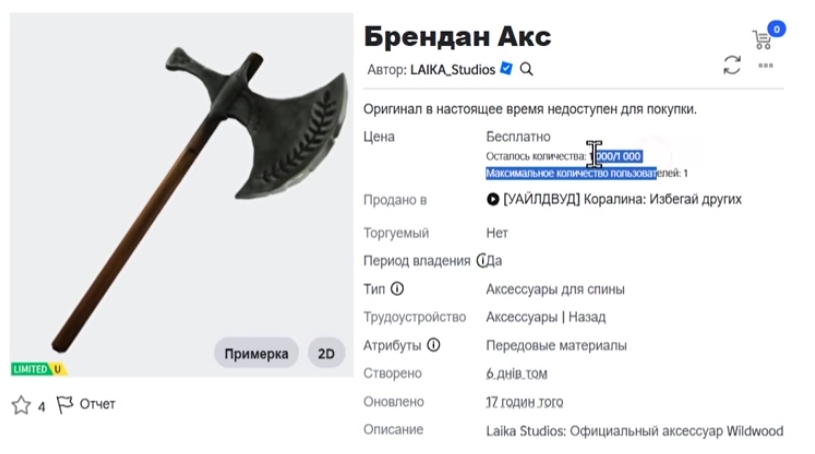Viewport: 815px width, 454px height.
Task: Click the search magnifier next to LAIKA_Studios
Action: pos(527,69)
